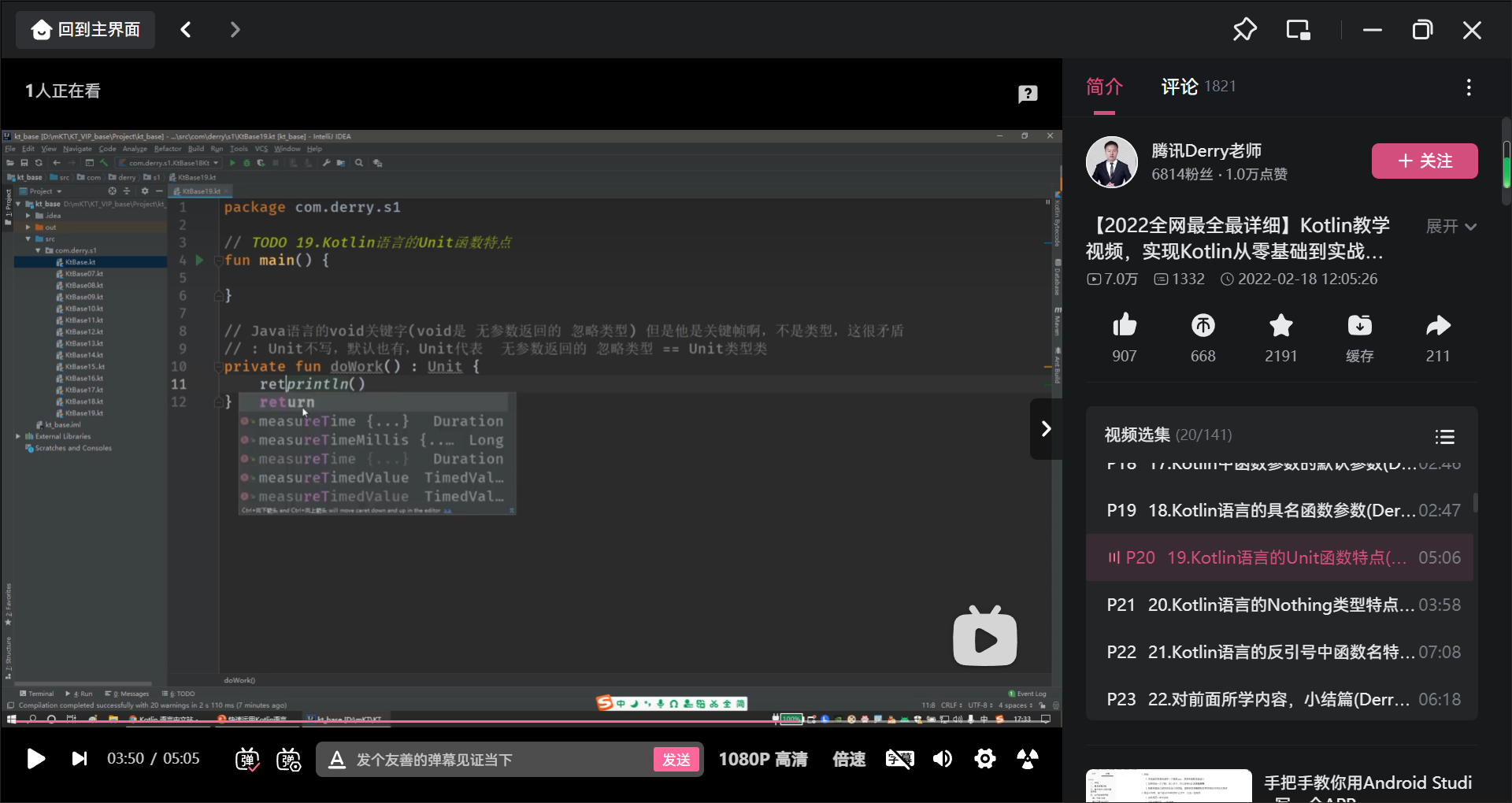Skip to the next episode
1512x803 pixels.
click(x=80, y=759)
